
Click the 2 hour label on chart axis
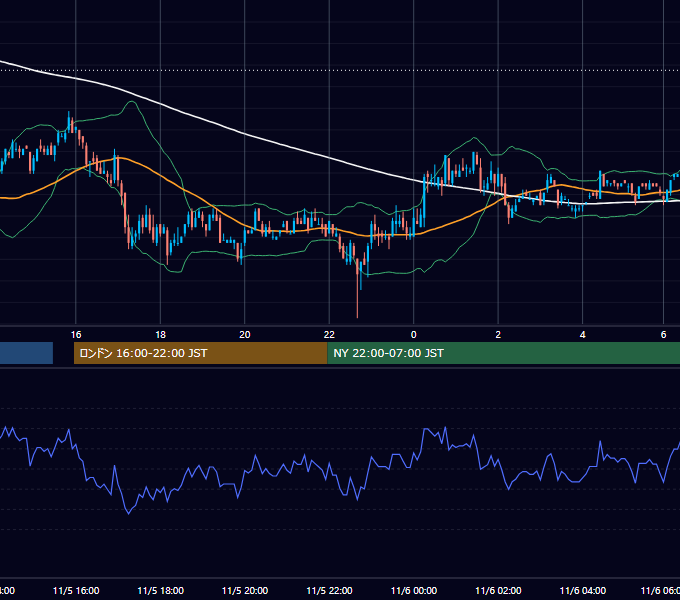point(498,334)
